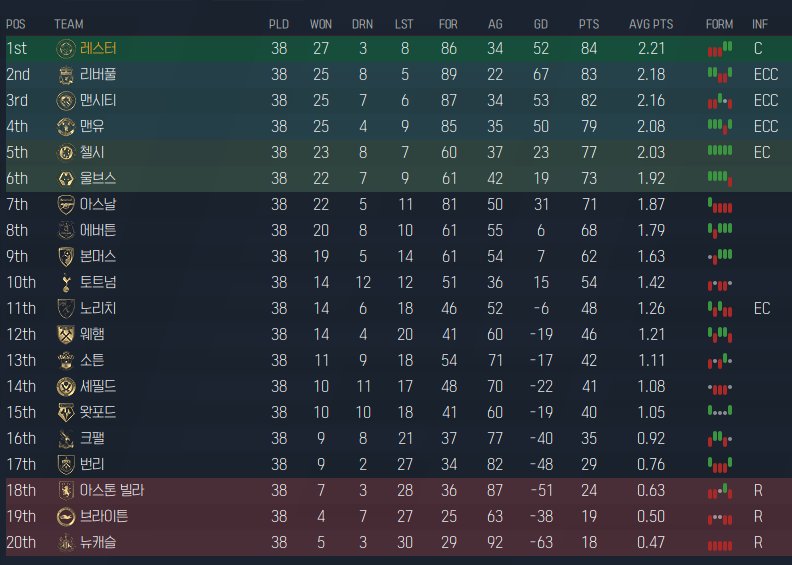Open the 웨햄 club crest icon
Viewport: 792px width, 565px height.
point(66,334)
